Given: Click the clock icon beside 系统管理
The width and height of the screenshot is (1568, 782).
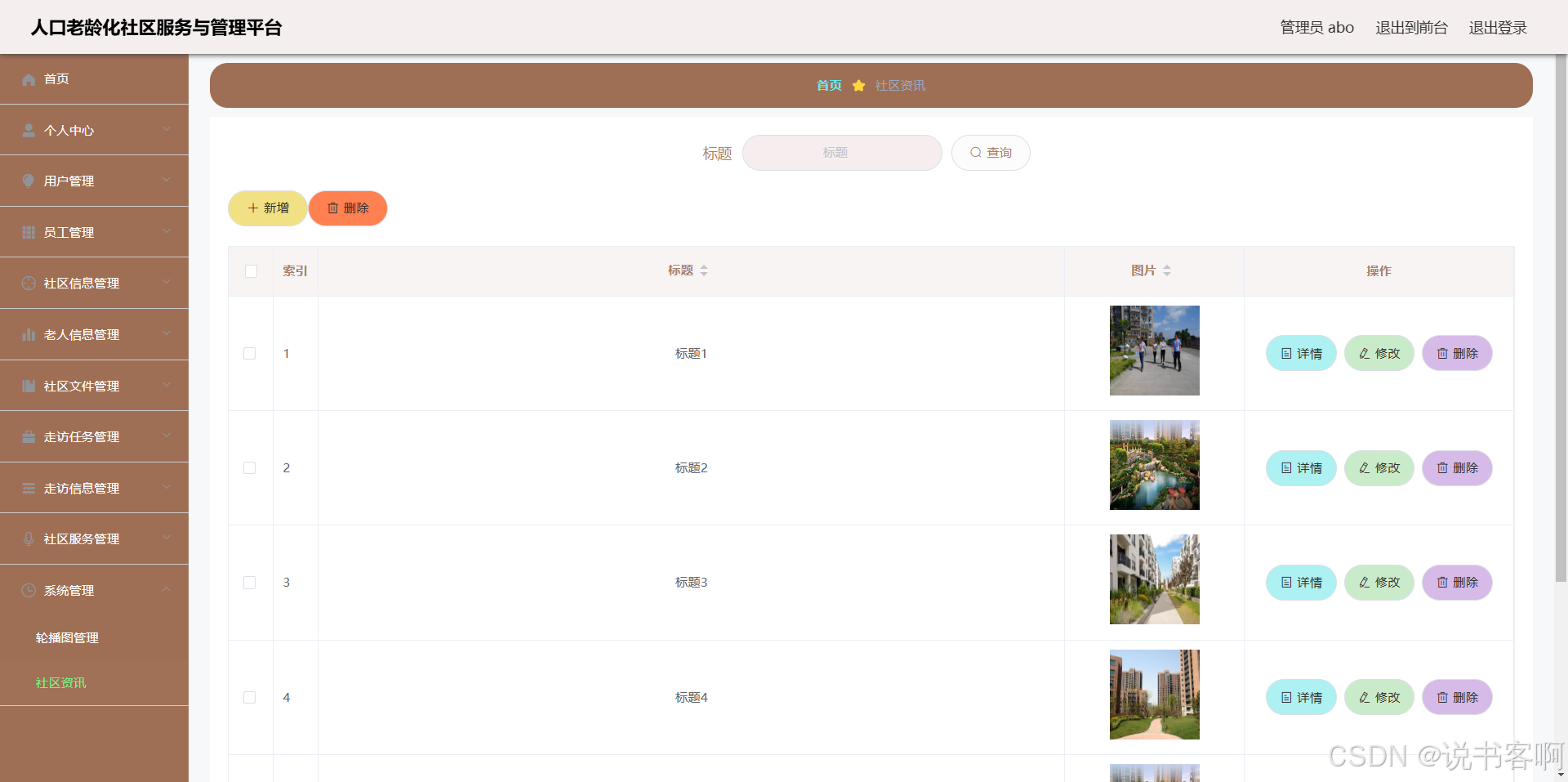Looking at the screenshot, I should point(29,590).
